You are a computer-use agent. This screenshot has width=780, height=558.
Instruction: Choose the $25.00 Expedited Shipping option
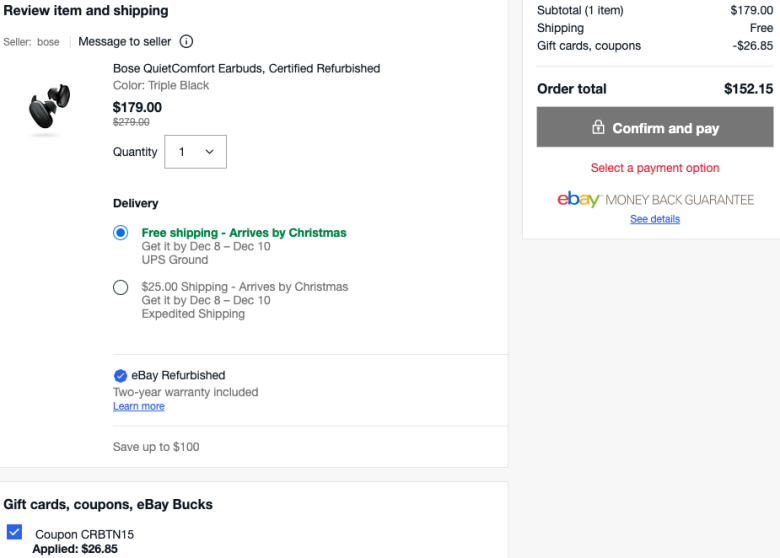tap(120, 287)
